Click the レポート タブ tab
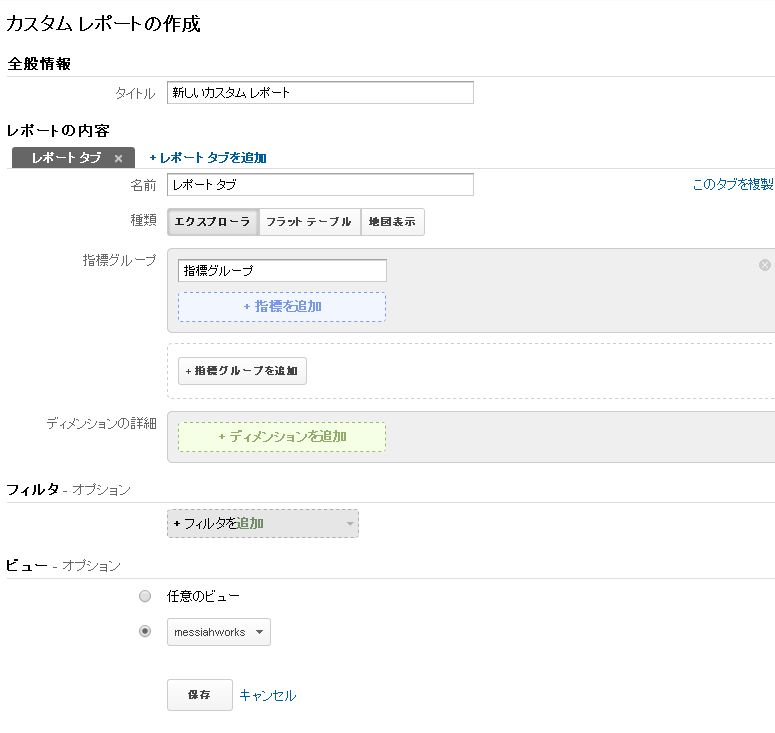Screen dimensions: 775x733 pyautogui.click(x=66, y=158)
